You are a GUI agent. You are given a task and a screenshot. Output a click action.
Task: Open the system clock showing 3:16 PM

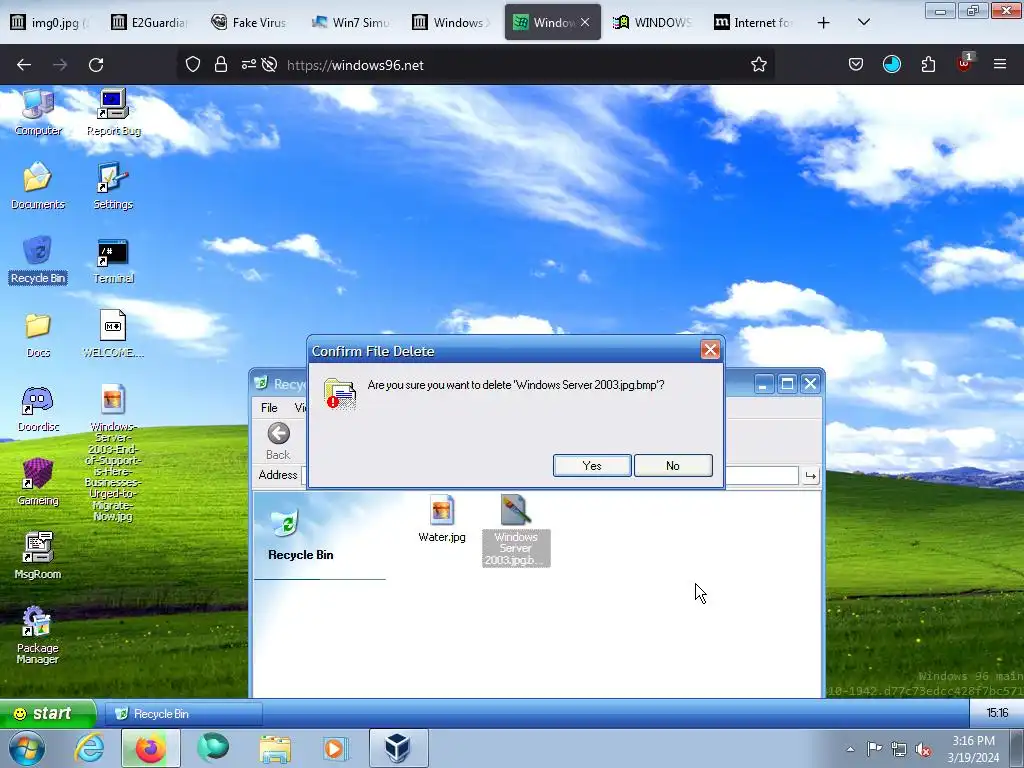click(973, 749)
